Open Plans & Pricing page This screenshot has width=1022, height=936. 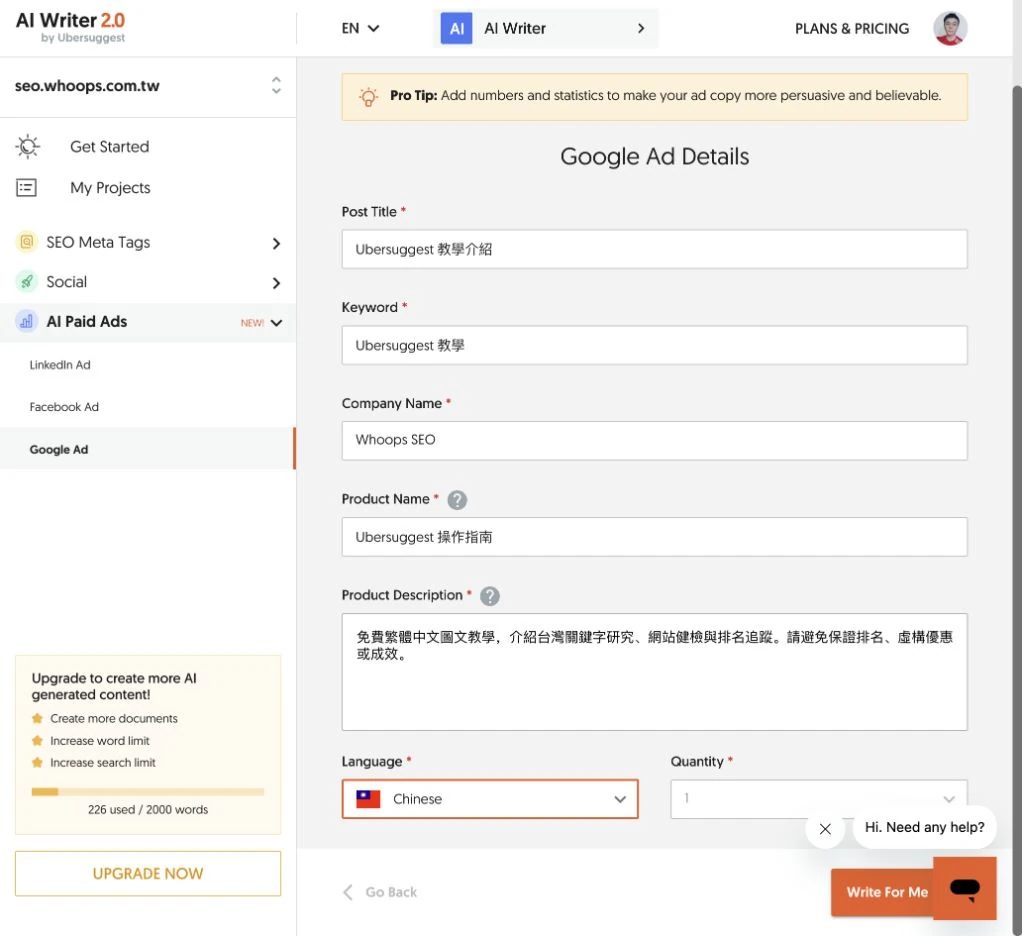(x=851, y=29)
